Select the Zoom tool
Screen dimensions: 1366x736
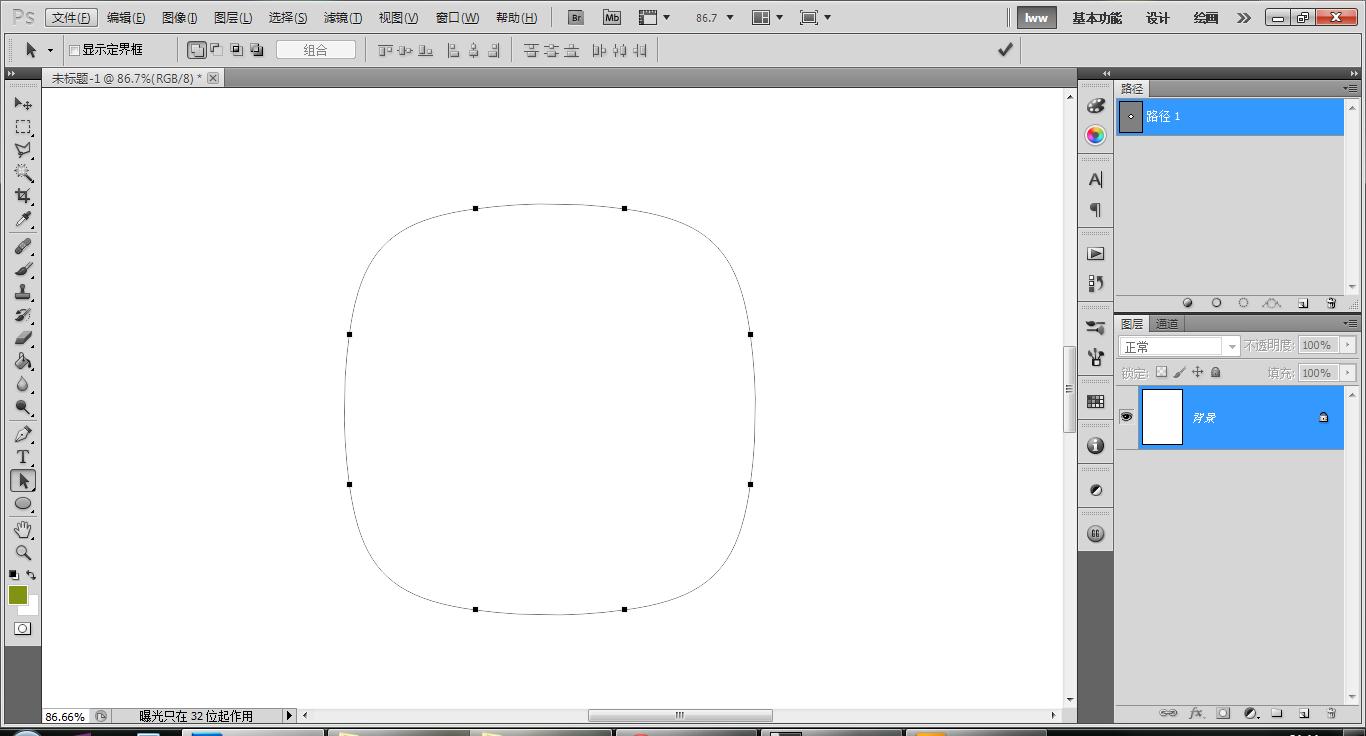(x=23, y=551)
